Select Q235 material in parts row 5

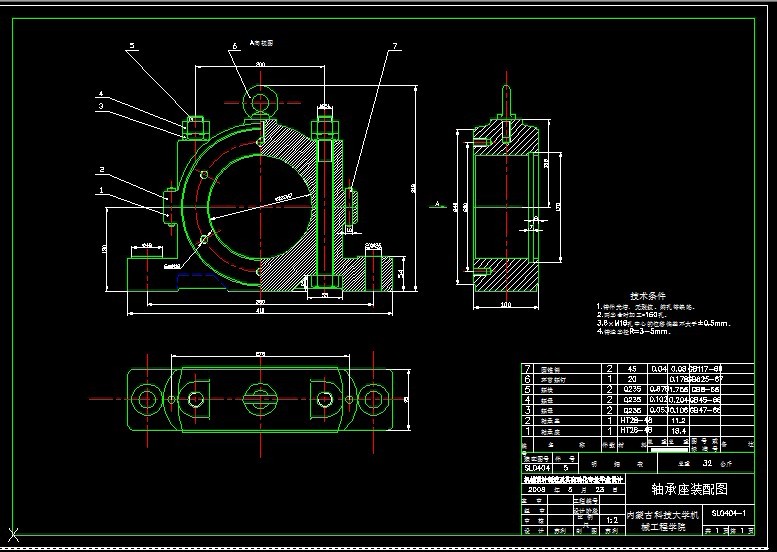pyautogui.click(x=632, y=389)
